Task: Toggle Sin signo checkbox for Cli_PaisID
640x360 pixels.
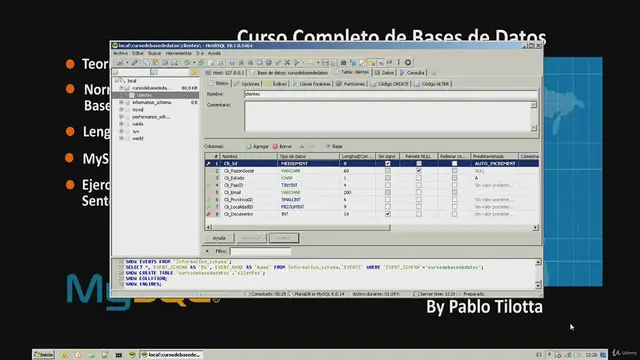Action: click(x=388, y=185)
